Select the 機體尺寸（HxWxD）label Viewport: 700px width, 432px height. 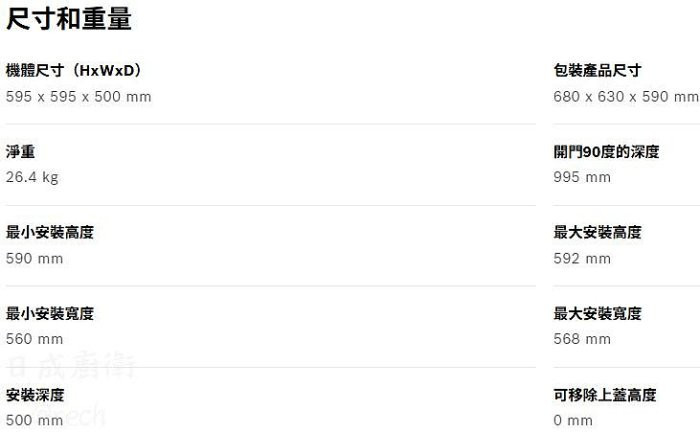(75, 71)
